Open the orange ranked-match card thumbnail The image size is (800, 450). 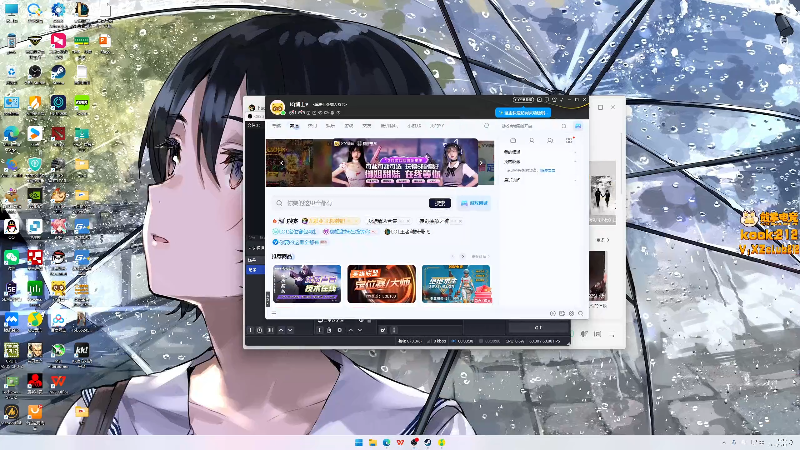coord(382,284)
